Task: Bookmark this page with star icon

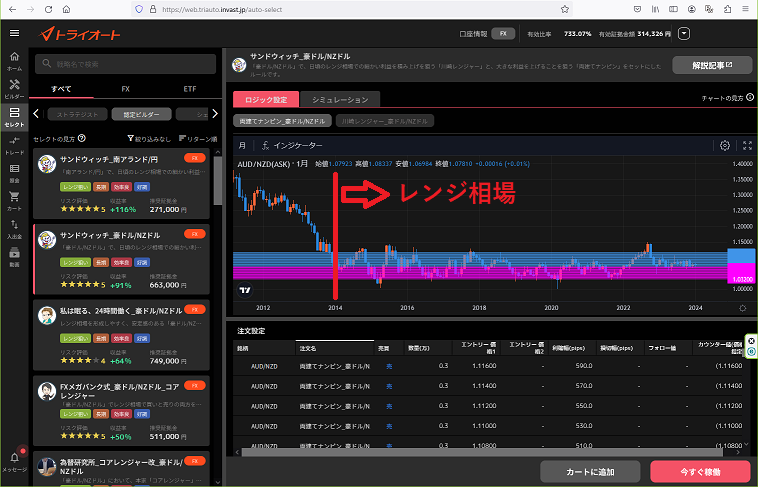Action: tap(564, 9)
